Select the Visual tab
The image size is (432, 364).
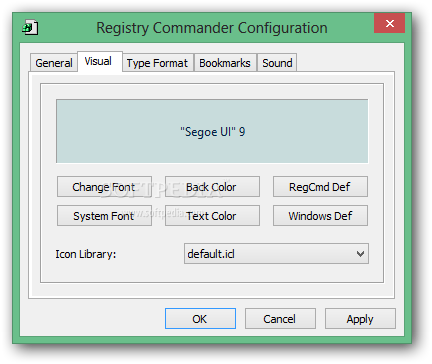click(x=100, y=61)
